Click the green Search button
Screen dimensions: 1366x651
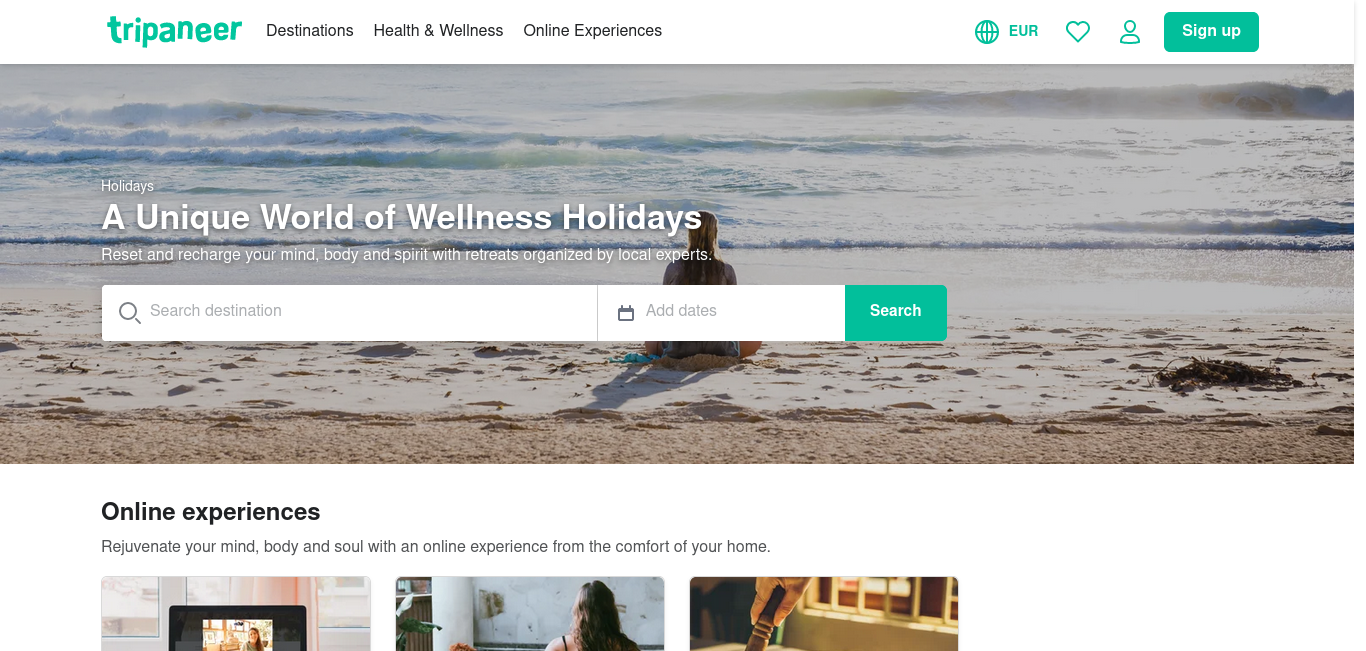(896, 313)
